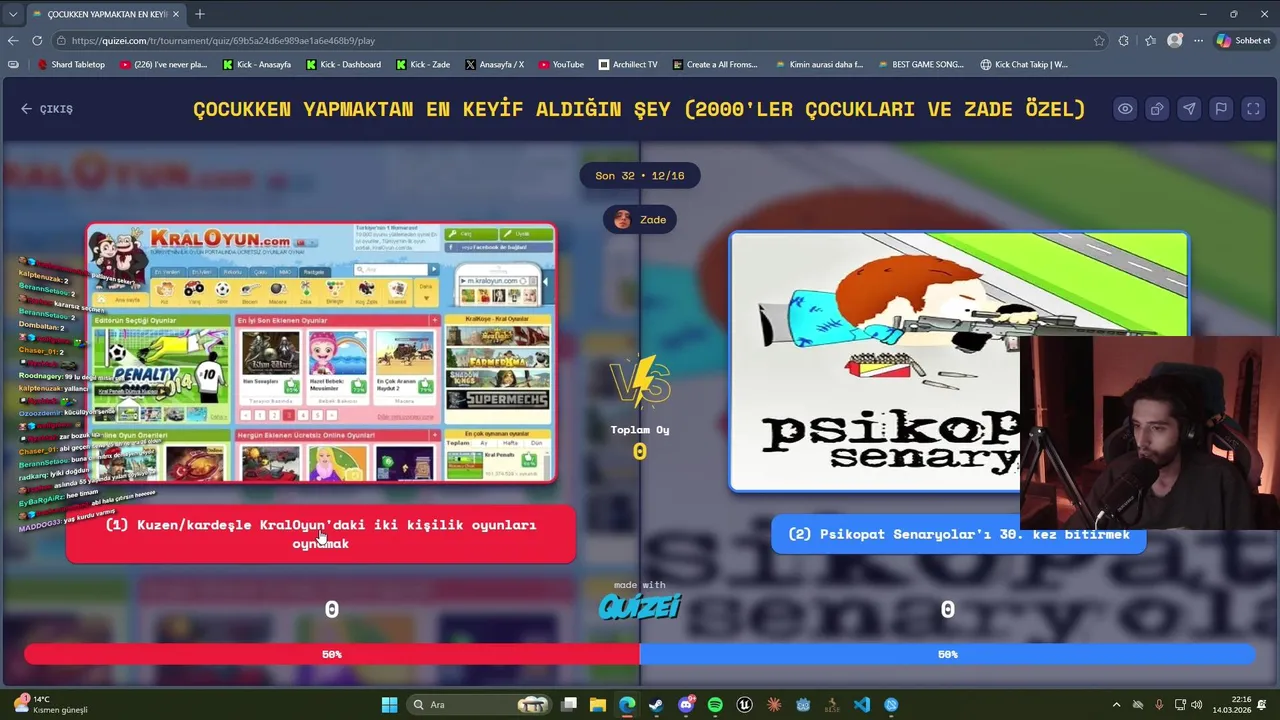
Task: Click the Psikopat Senaryolar cartoon thumbnail
Action: point(958,362)
